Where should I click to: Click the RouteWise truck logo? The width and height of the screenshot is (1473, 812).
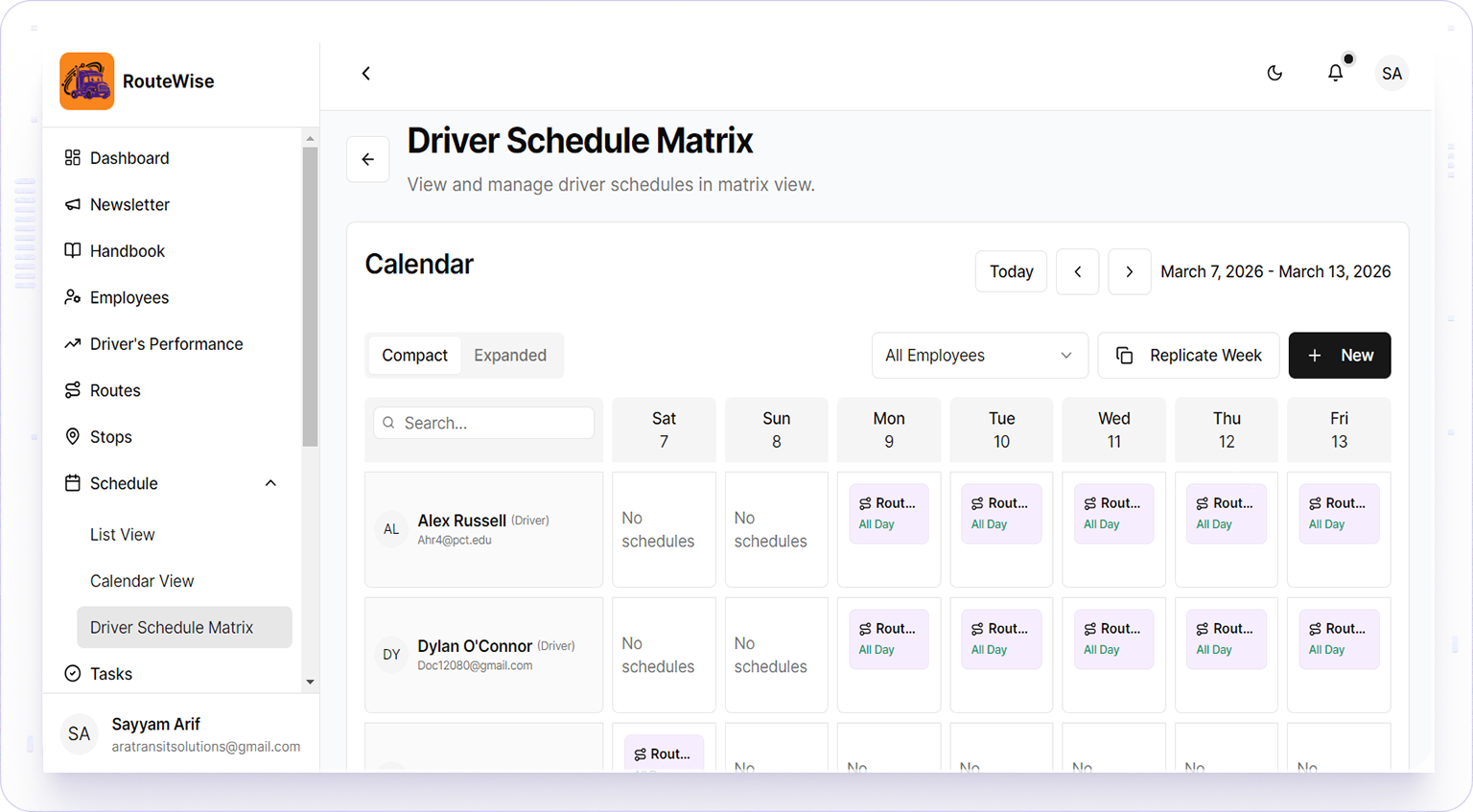[x=87, y=81]
